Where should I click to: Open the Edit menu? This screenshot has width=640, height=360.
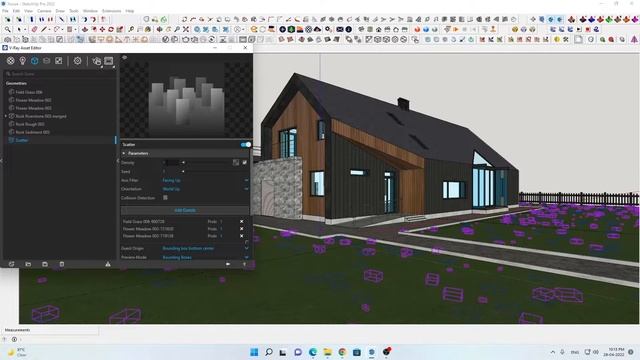point(16,11)
